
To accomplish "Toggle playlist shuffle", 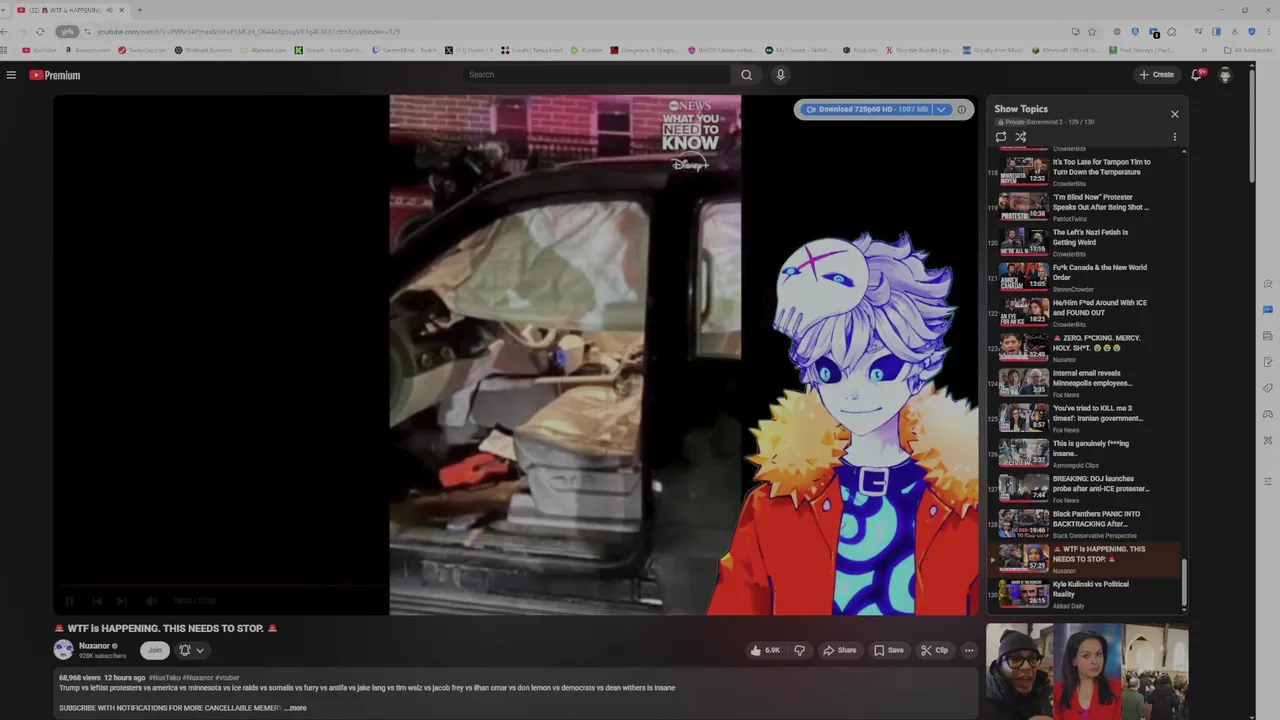I will point(1021,137).
